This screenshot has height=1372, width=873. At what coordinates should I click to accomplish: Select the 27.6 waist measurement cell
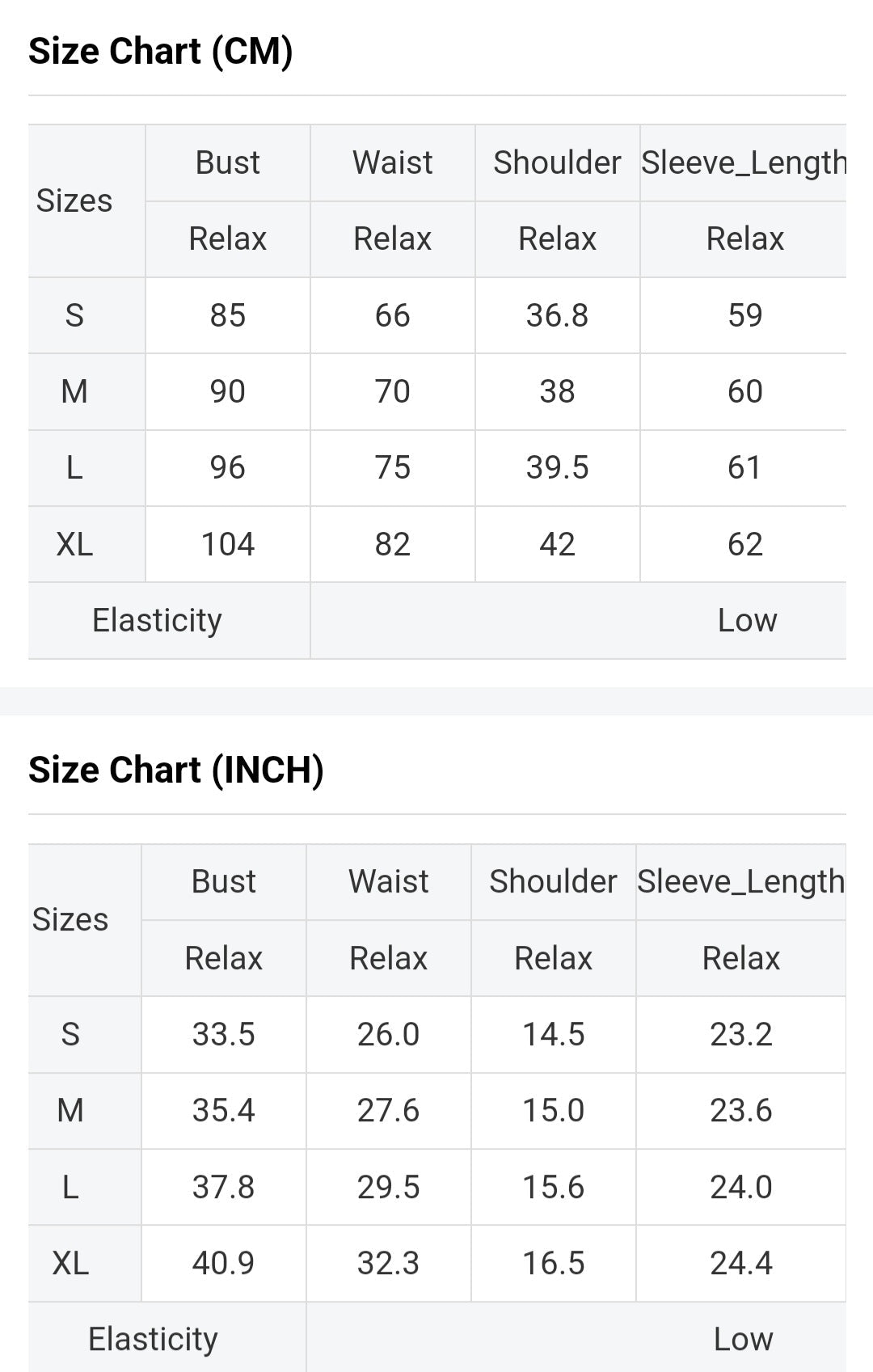[x=388, y=1110]
